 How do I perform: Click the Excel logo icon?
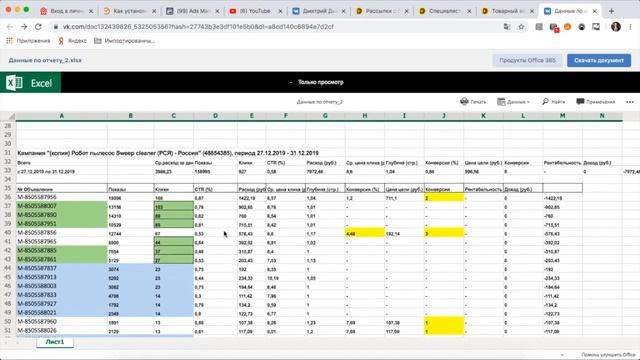[x=15, y=83]
